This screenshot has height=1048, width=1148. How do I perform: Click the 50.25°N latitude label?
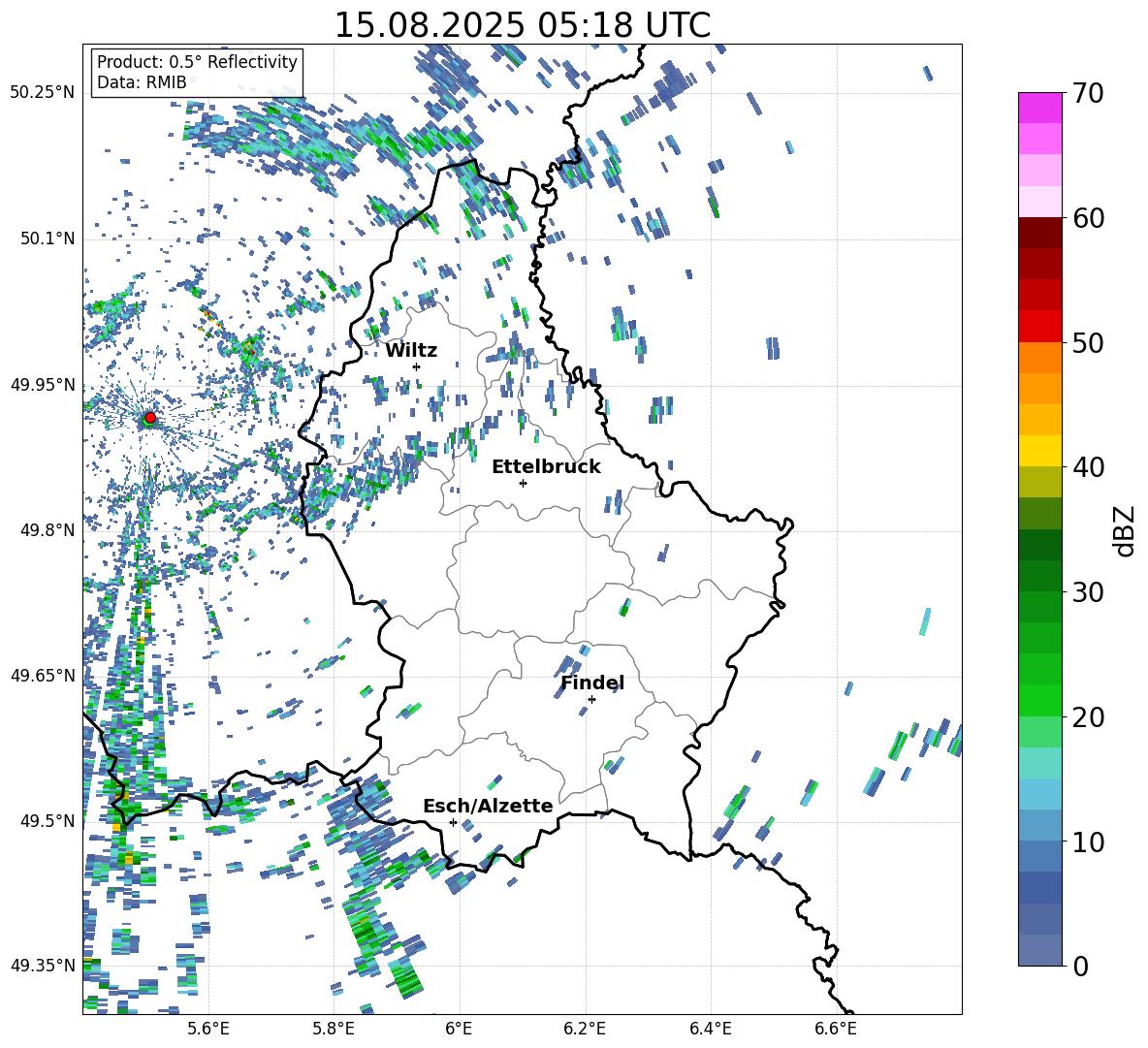[43, 93]
